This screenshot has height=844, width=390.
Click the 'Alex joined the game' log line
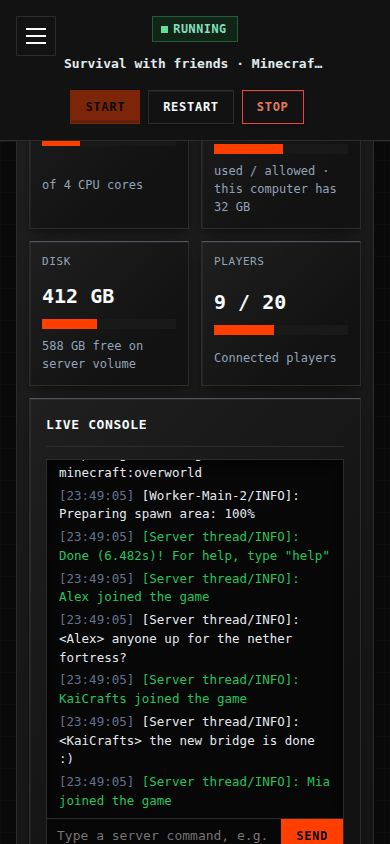click(179, 588)
